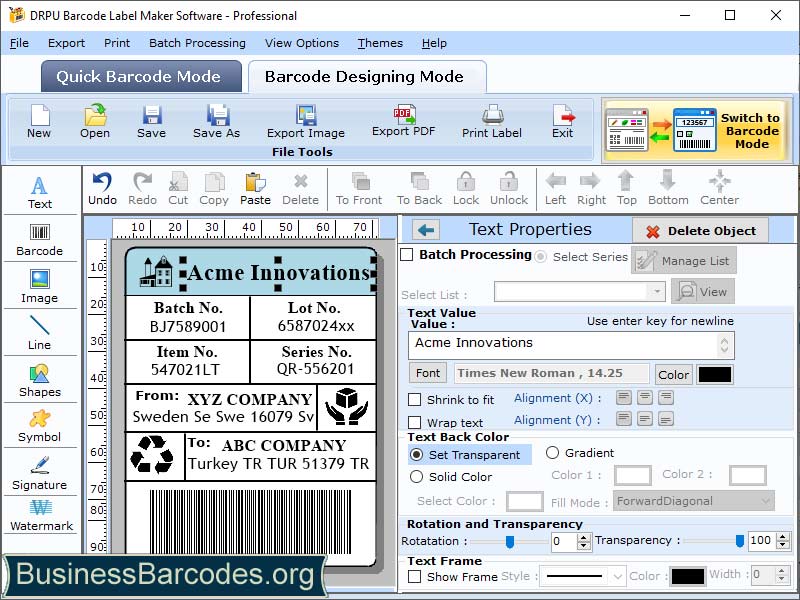Screen dimensions: 800x600
Task: Select the Text tool in sidebar
Action: 40,192
